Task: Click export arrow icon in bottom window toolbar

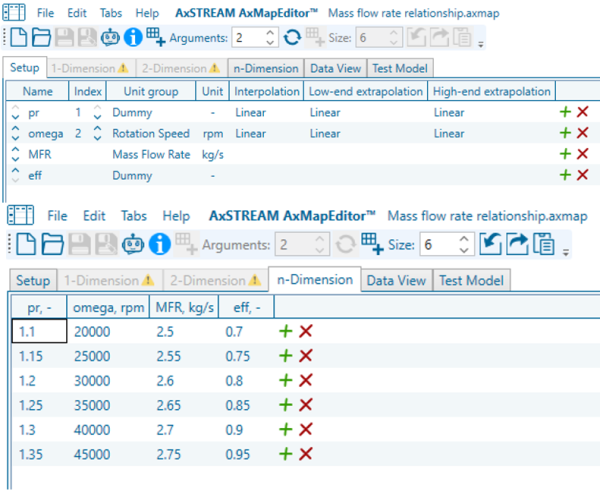Action: coord(517,244)
